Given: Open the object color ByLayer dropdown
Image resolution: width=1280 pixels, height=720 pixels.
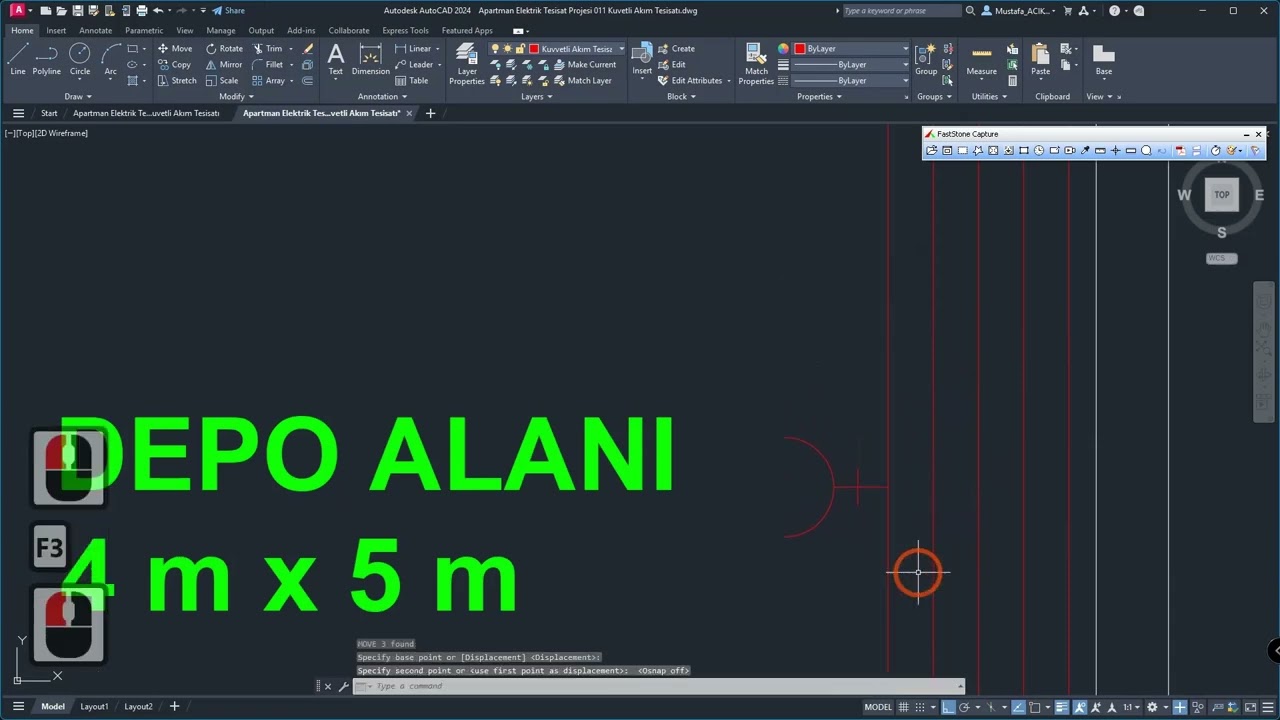Looking at the screenshot, I should tap(852, 48).
